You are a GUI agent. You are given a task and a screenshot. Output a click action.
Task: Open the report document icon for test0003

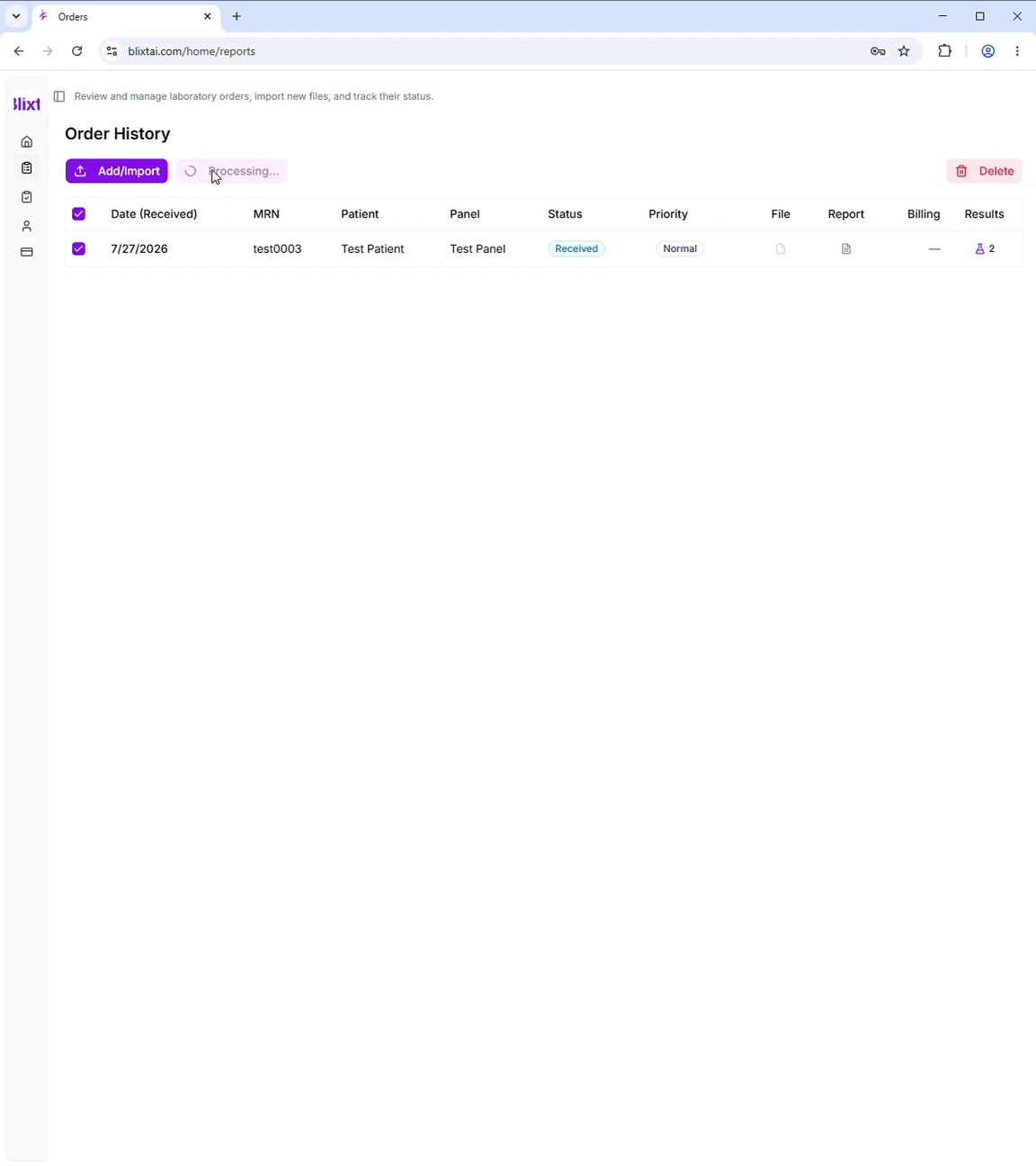[x=846, y=248]
